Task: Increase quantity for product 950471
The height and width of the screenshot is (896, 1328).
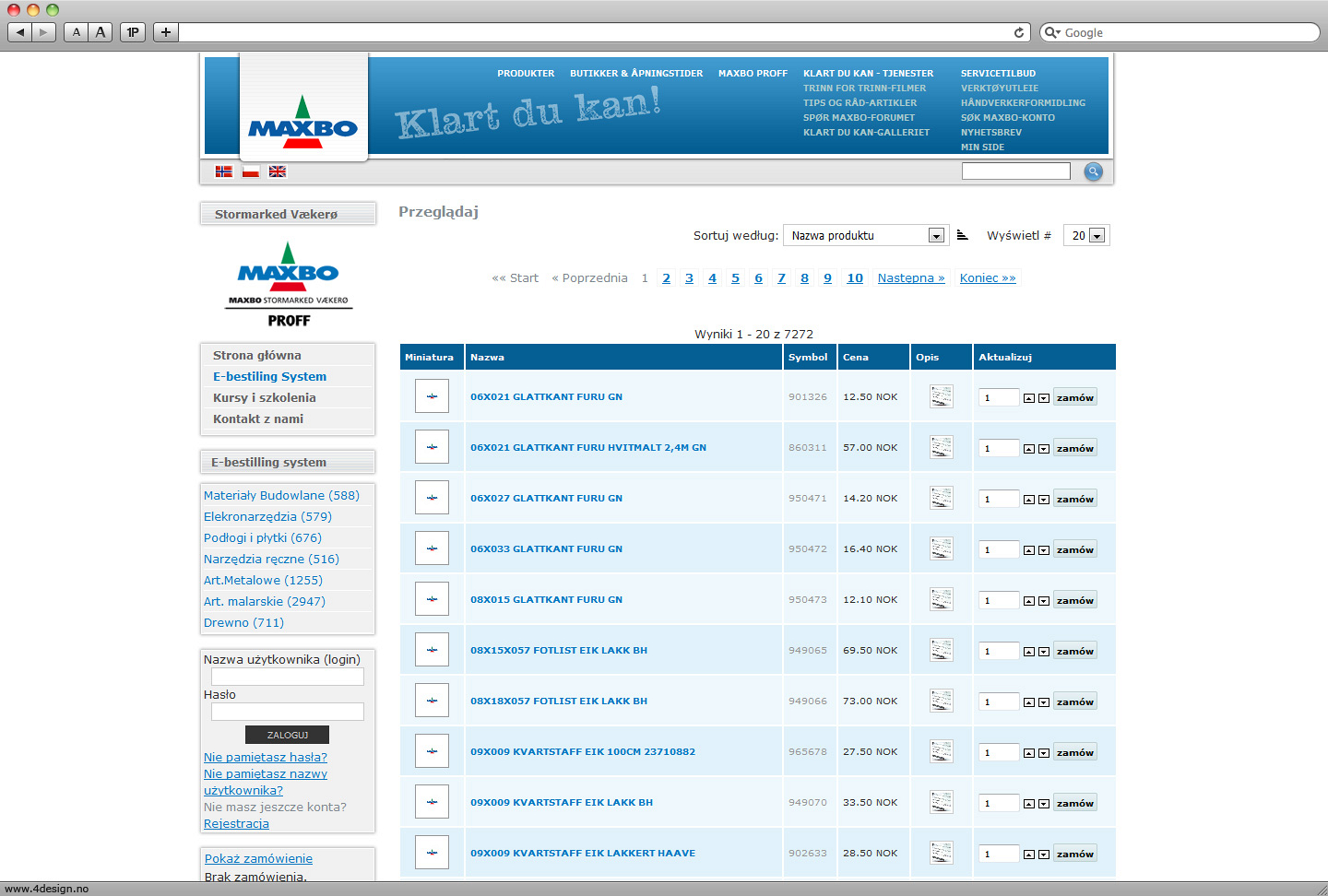Action: [x=1029, y=500]
